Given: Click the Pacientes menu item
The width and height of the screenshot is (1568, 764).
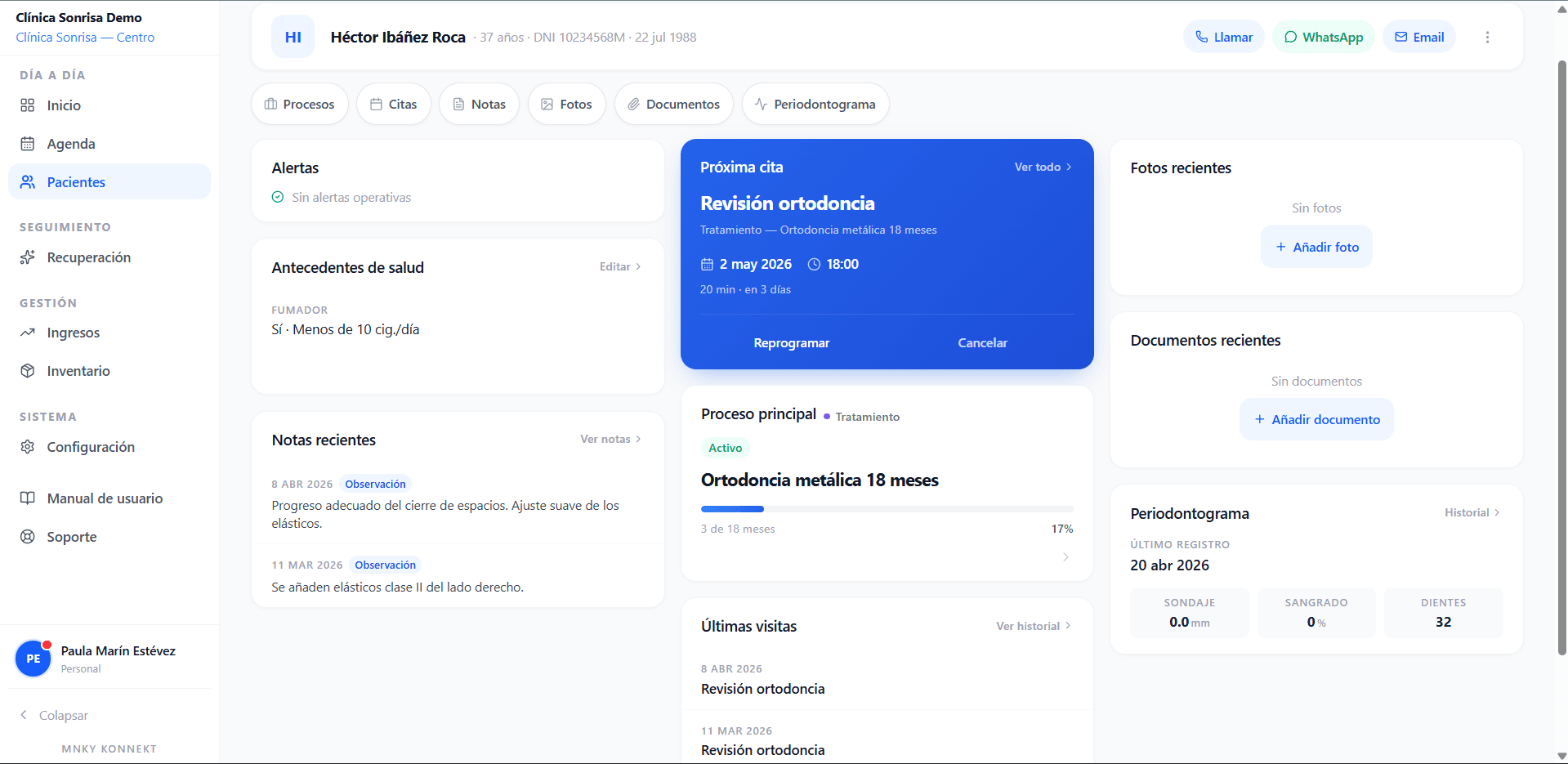Looking at the screenshot, I should tap(109, 181).
